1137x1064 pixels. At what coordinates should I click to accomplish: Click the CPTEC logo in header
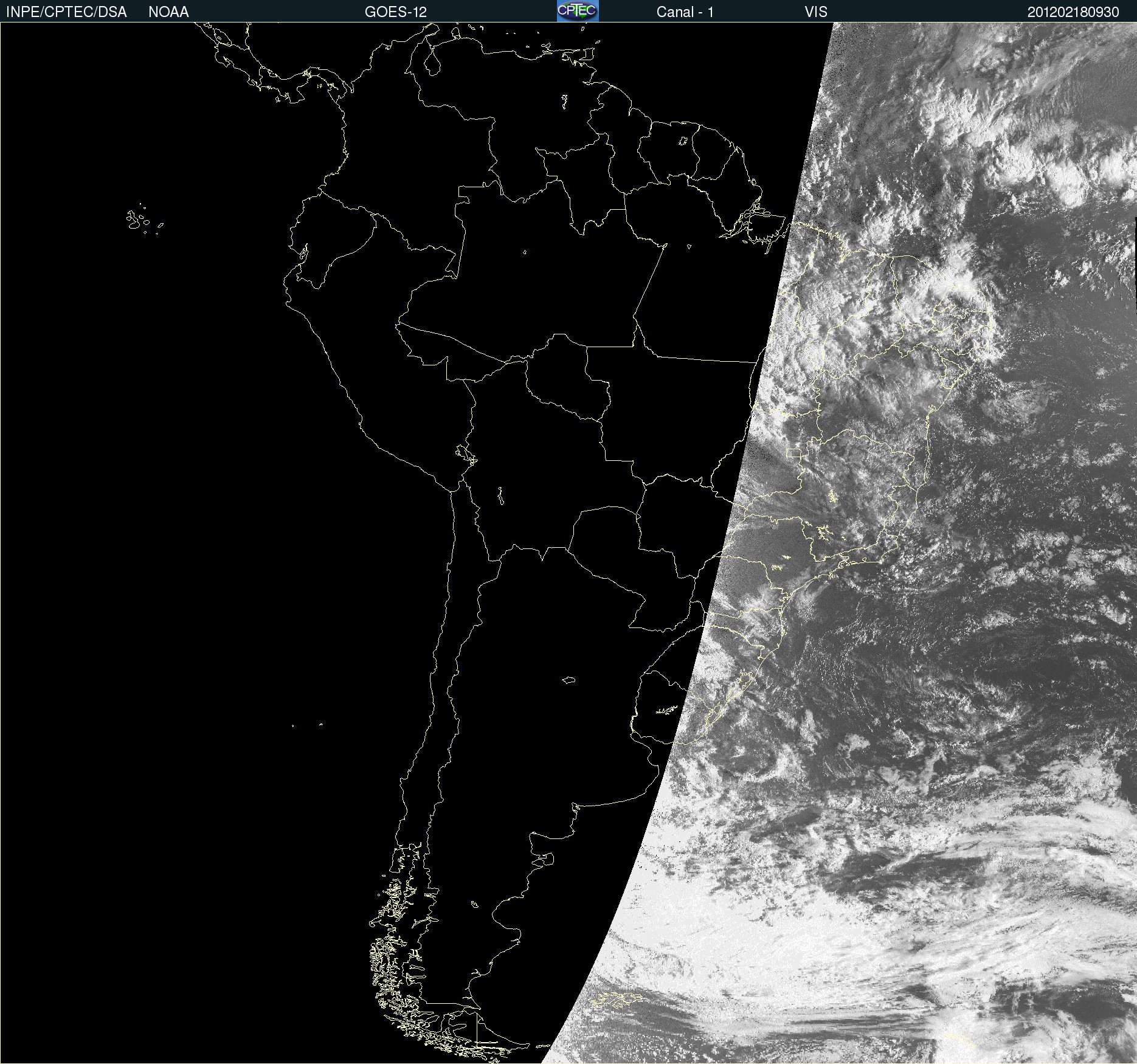[578, 11]
